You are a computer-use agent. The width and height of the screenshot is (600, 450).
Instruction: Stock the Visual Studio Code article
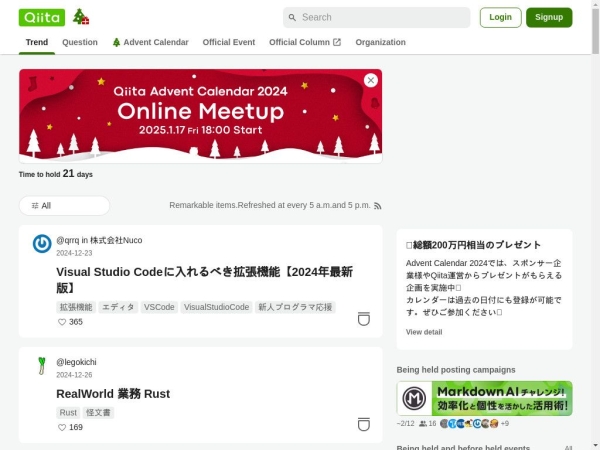click(364, 319)
